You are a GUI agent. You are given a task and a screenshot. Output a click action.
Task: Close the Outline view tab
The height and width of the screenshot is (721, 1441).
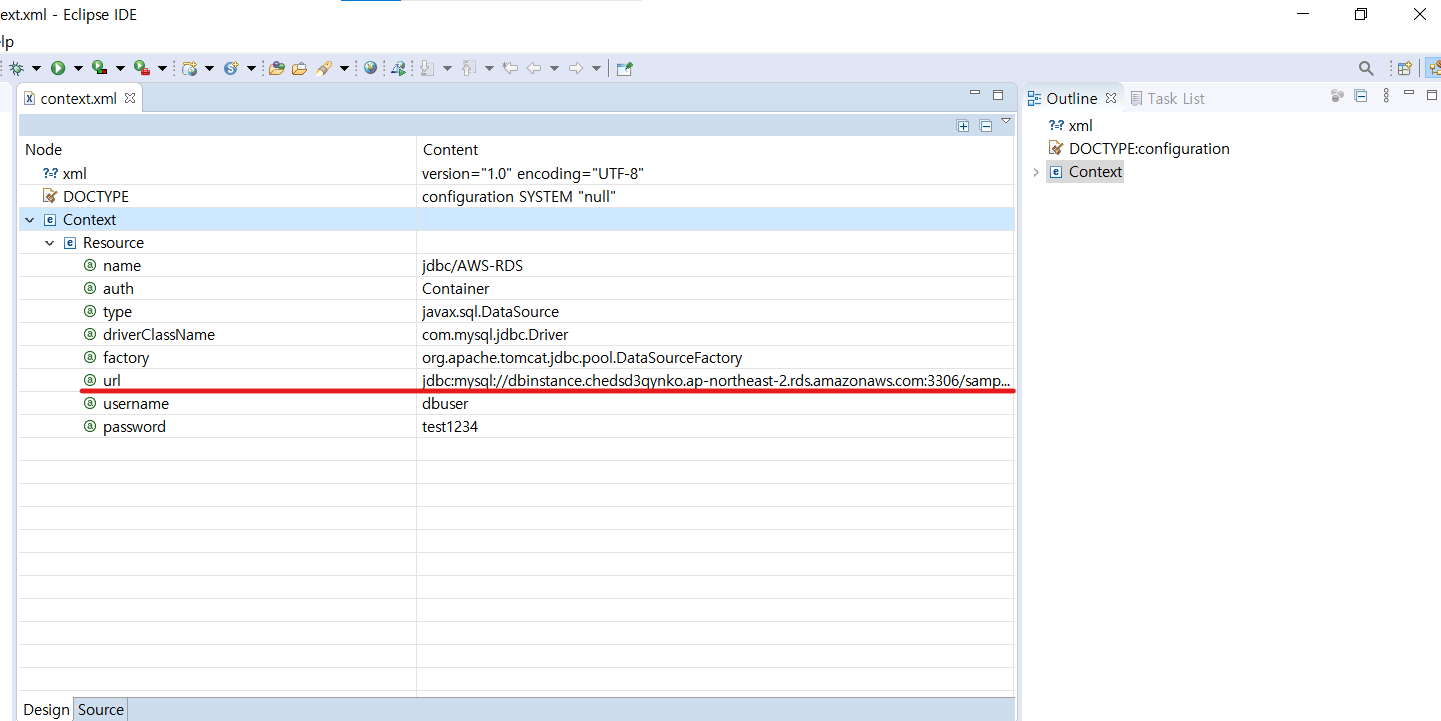click(1110, 98)
